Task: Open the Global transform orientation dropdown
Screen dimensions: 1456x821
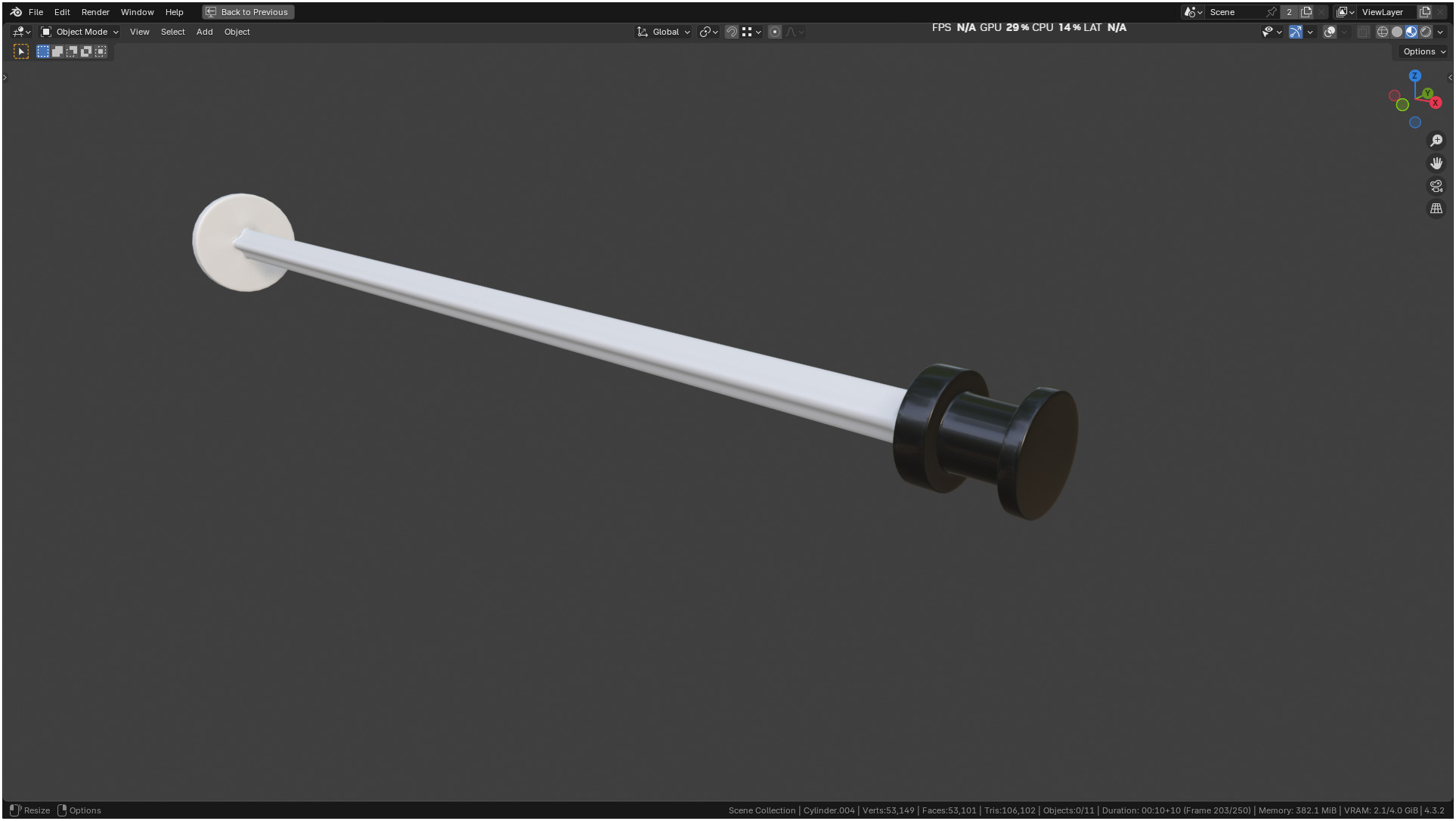Action: [x=664, y=32]
